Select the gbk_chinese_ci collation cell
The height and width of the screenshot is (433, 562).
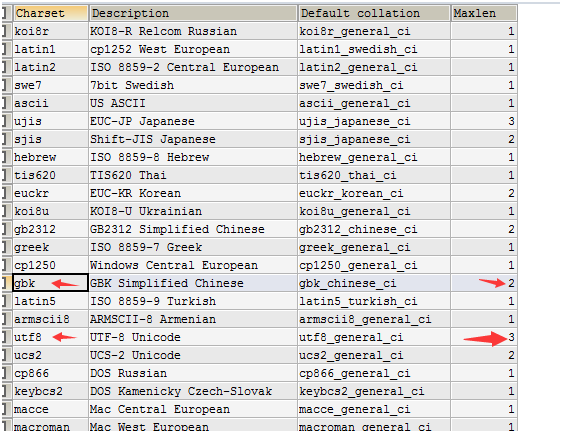click(374, 283)
